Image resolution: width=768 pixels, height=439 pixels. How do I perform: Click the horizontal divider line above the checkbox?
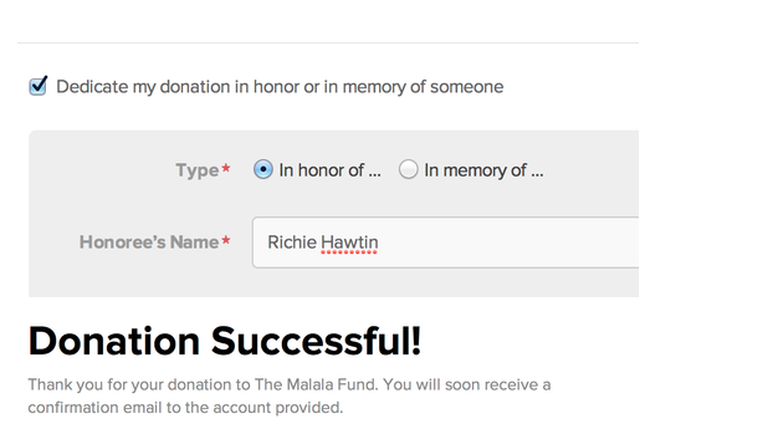coord(328,43)
